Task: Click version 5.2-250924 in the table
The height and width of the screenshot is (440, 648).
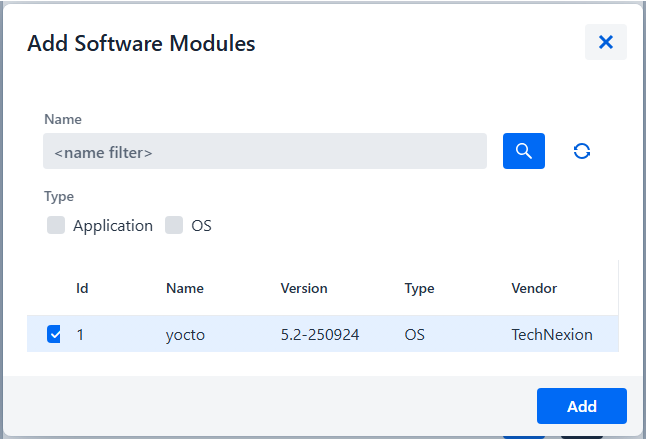Action: pos(321,335)
